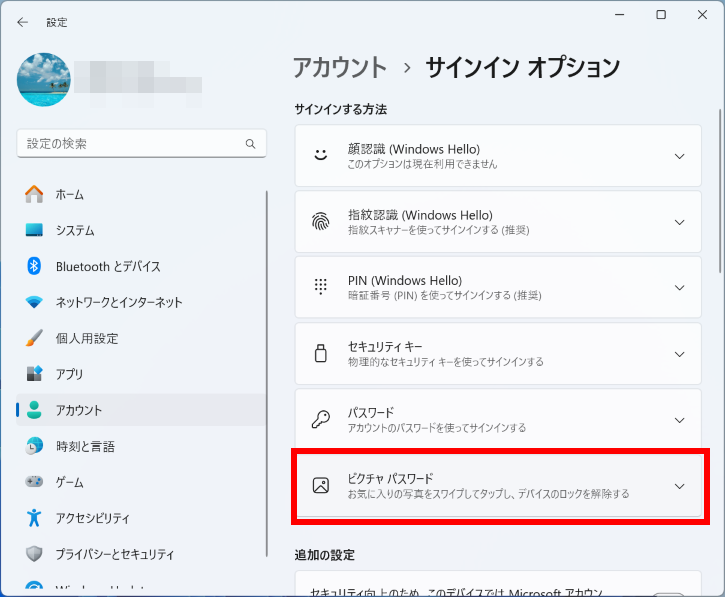Click 暗証番号 (PIN) を使ってサインインする description
725x597 pixels.
pos(445,295)
